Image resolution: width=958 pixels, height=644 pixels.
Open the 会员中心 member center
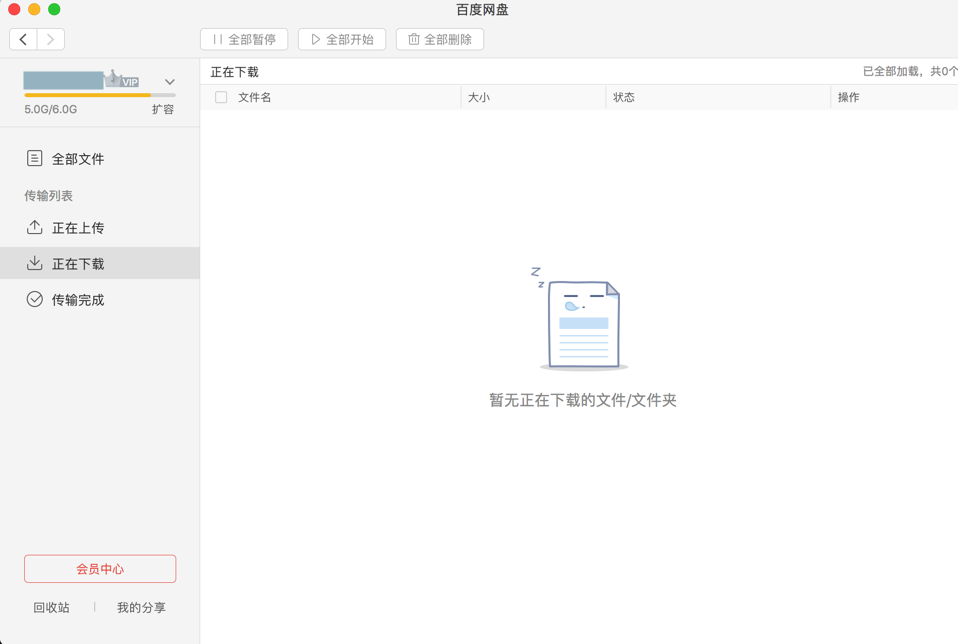coord(100,569)
